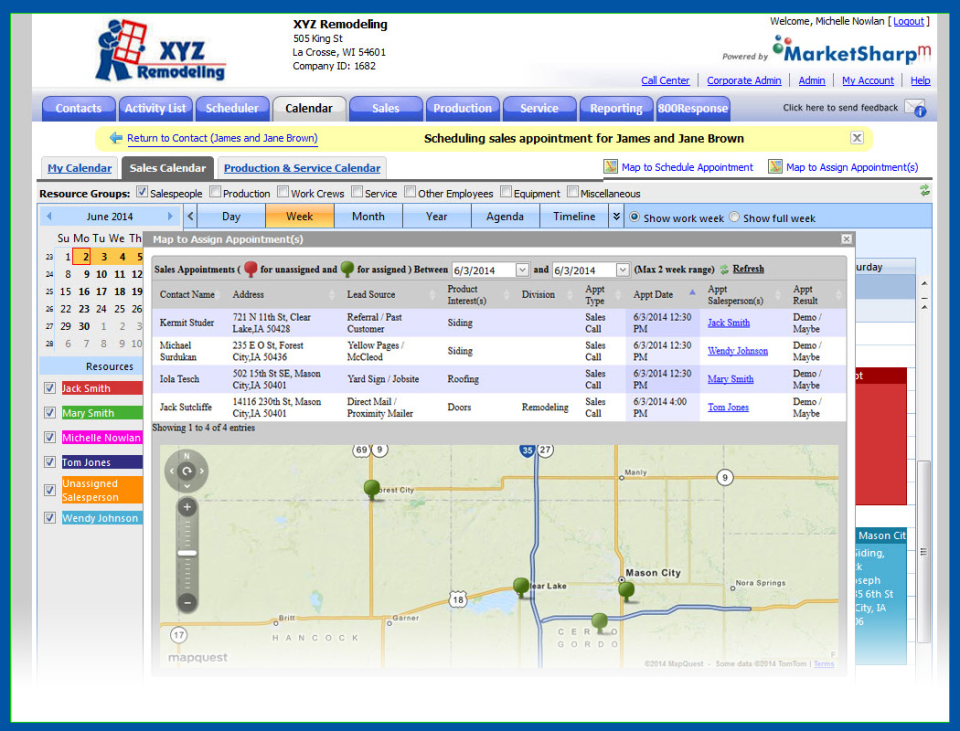Click the Map to Assign Appointment(s) map icon
The width and height of the screenshot is (960, 731).
pyautogui.click(x=775, y=167)
